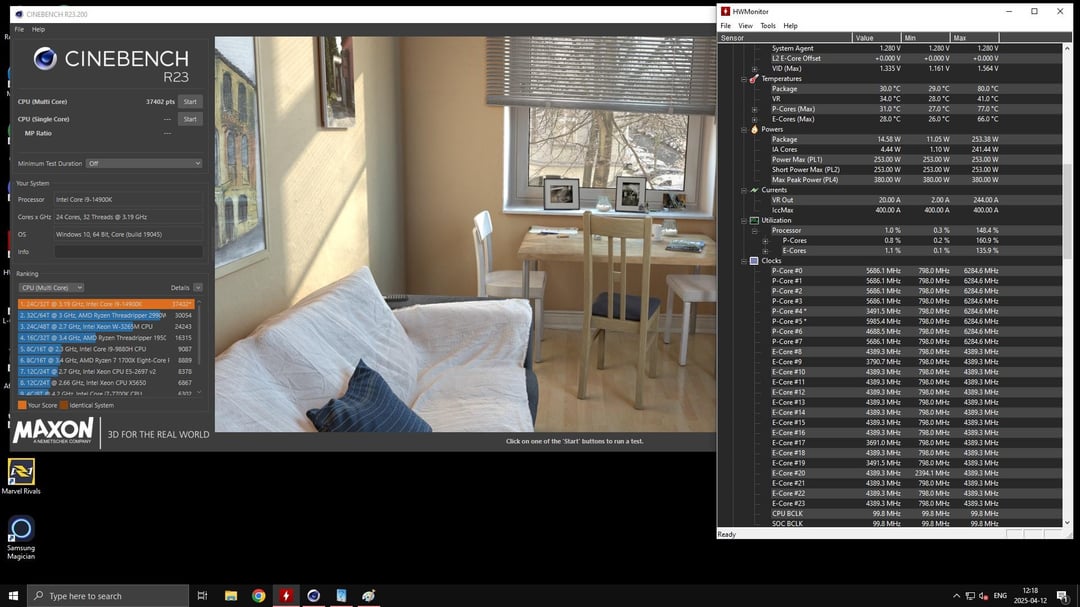Start the CPU (Single Core) test
This screenshot has width=1080, height=607.
190,119
